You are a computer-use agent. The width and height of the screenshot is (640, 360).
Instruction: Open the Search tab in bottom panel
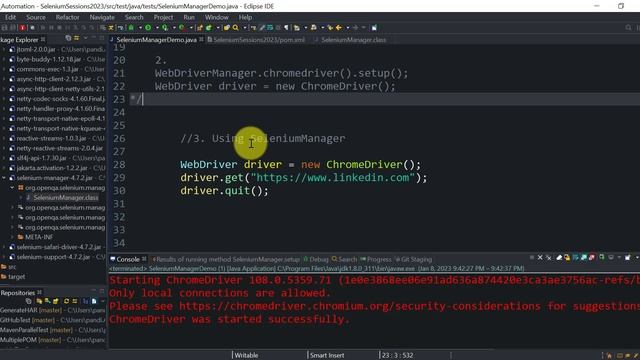click(344, 259)
